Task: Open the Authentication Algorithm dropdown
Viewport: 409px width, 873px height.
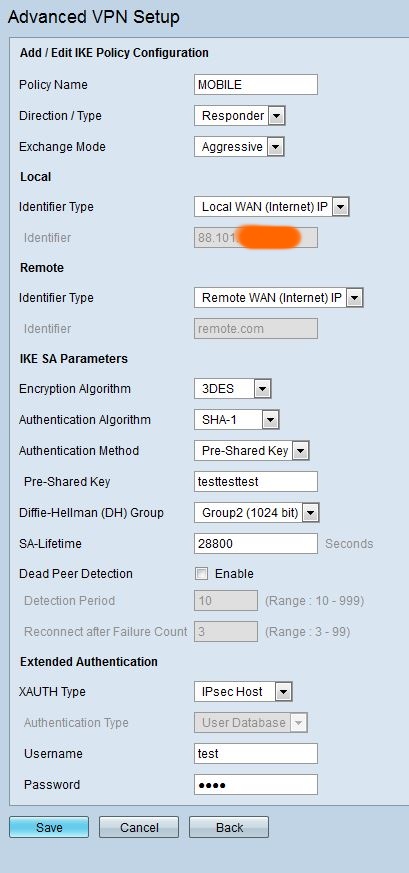Action: click(236, 420)
